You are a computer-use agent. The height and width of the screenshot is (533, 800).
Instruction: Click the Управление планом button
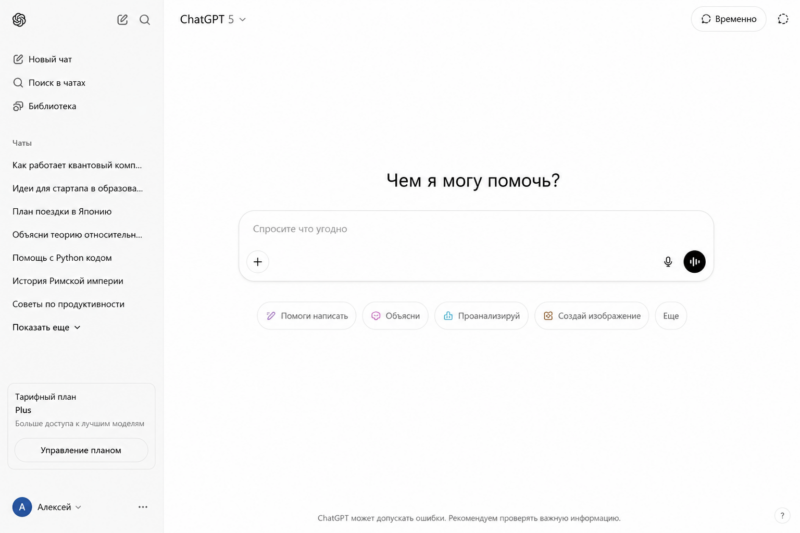81,450
